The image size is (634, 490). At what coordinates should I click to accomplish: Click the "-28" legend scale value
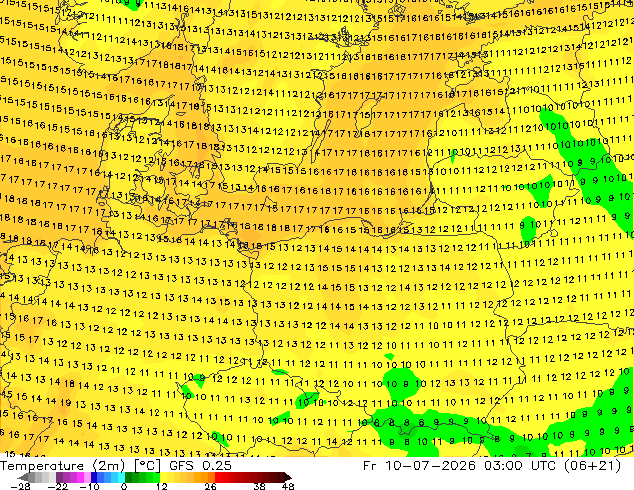click(x=20, y=486)
